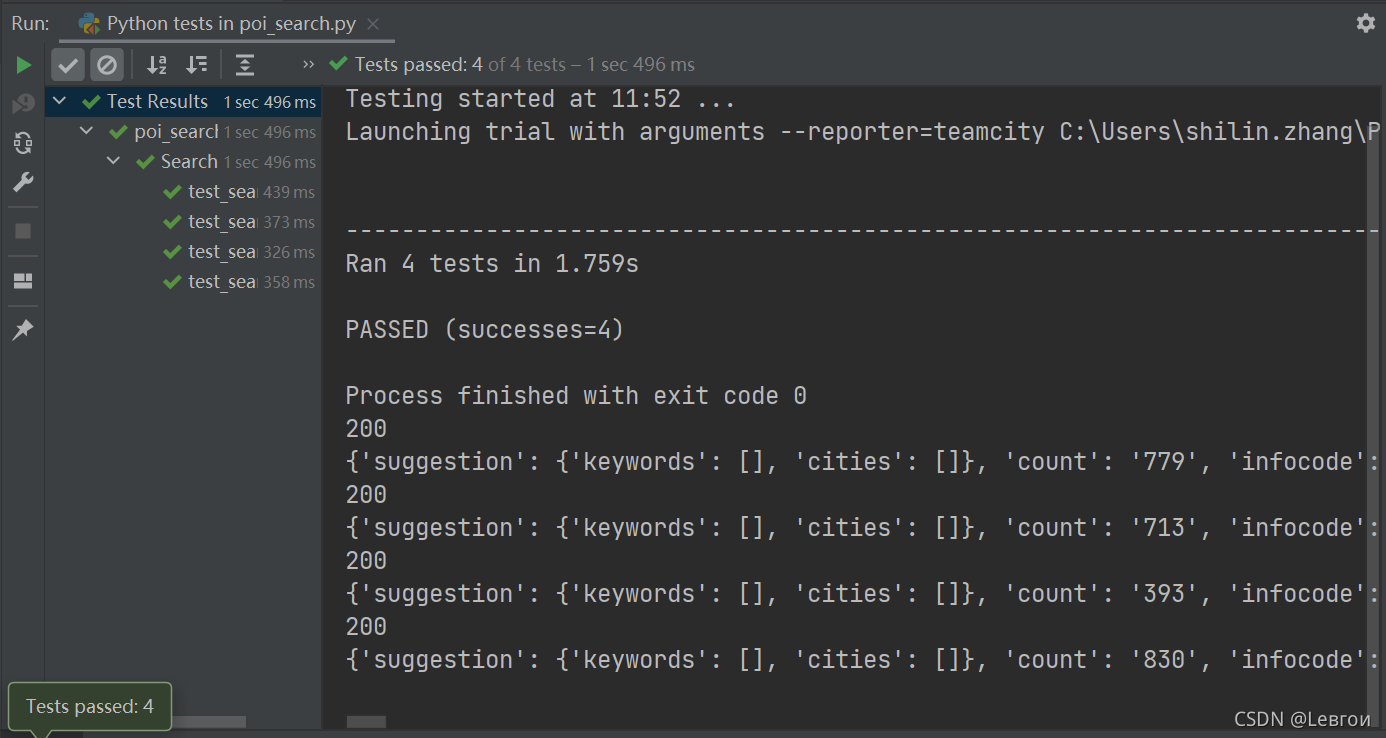Close the poi_search.py run tab
This screenshot has height=738, width=1386.
click(373, 24)
